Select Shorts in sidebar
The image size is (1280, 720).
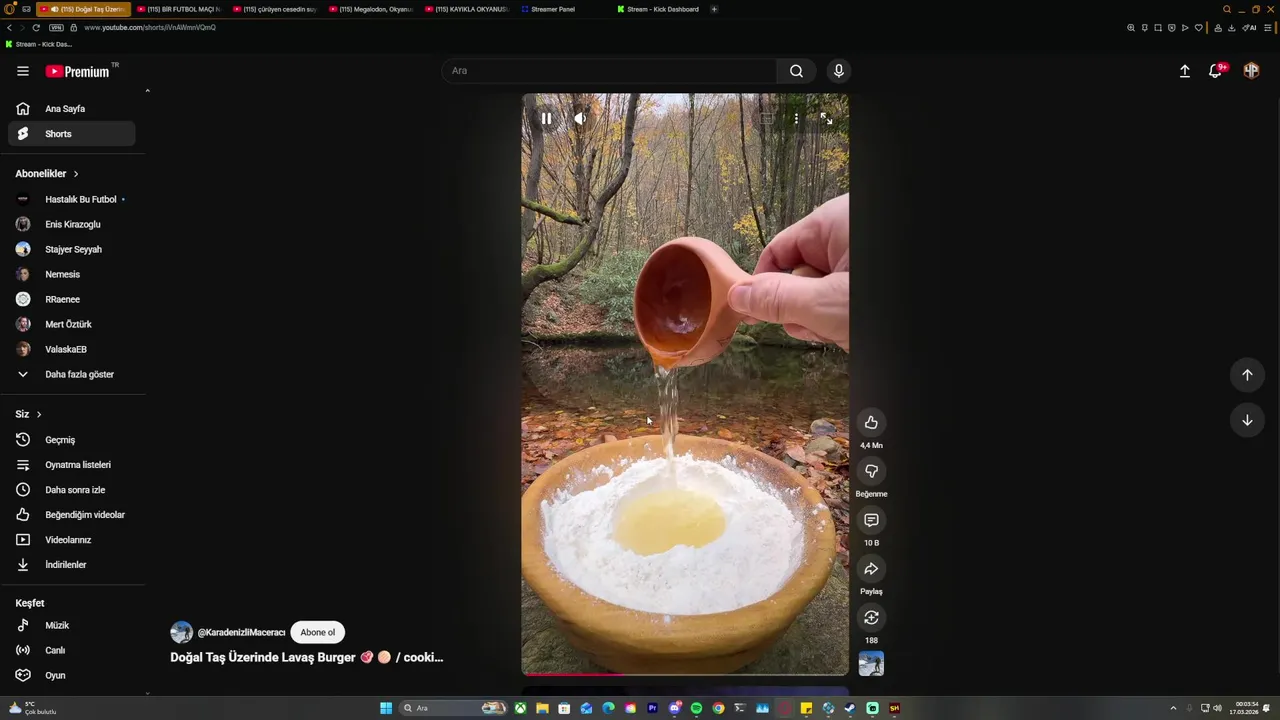[x=72, y=134]
